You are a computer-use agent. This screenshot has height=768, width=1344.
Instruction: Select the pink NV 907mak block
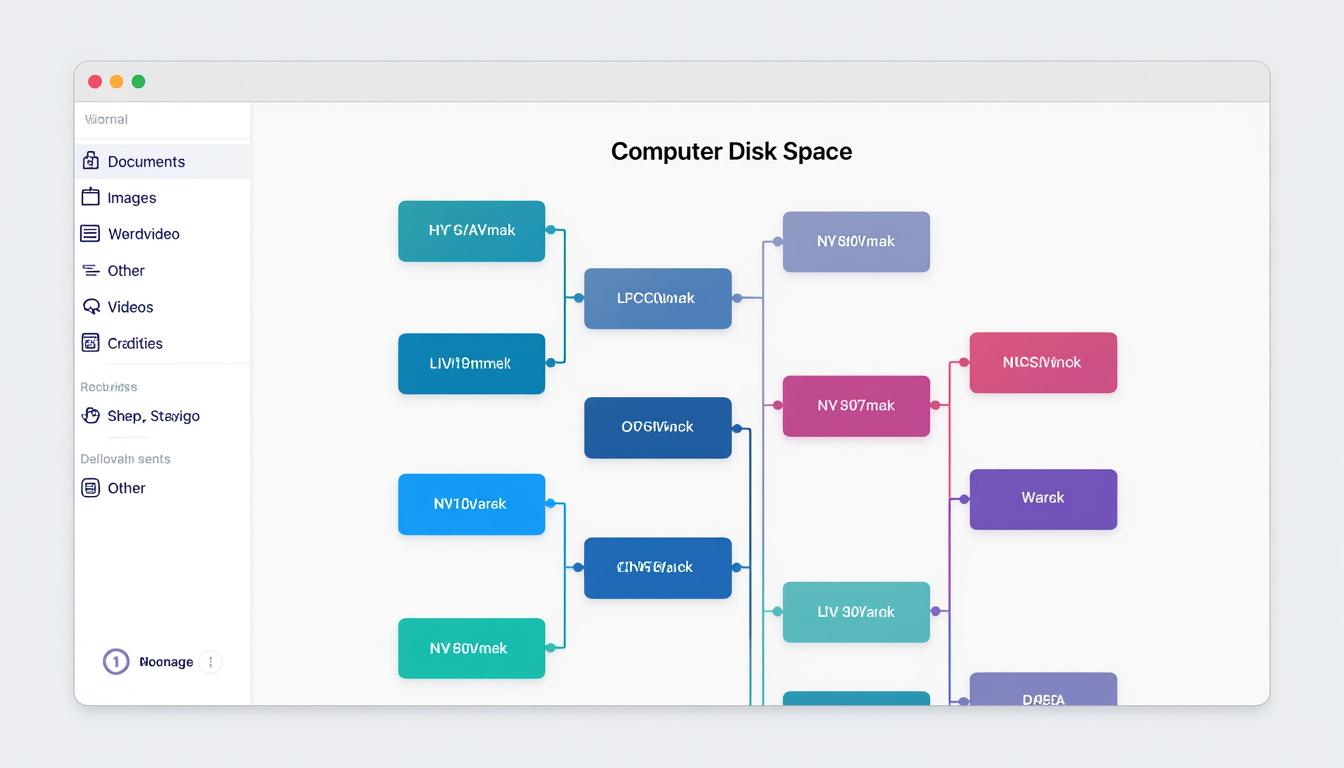coord(856,406)
